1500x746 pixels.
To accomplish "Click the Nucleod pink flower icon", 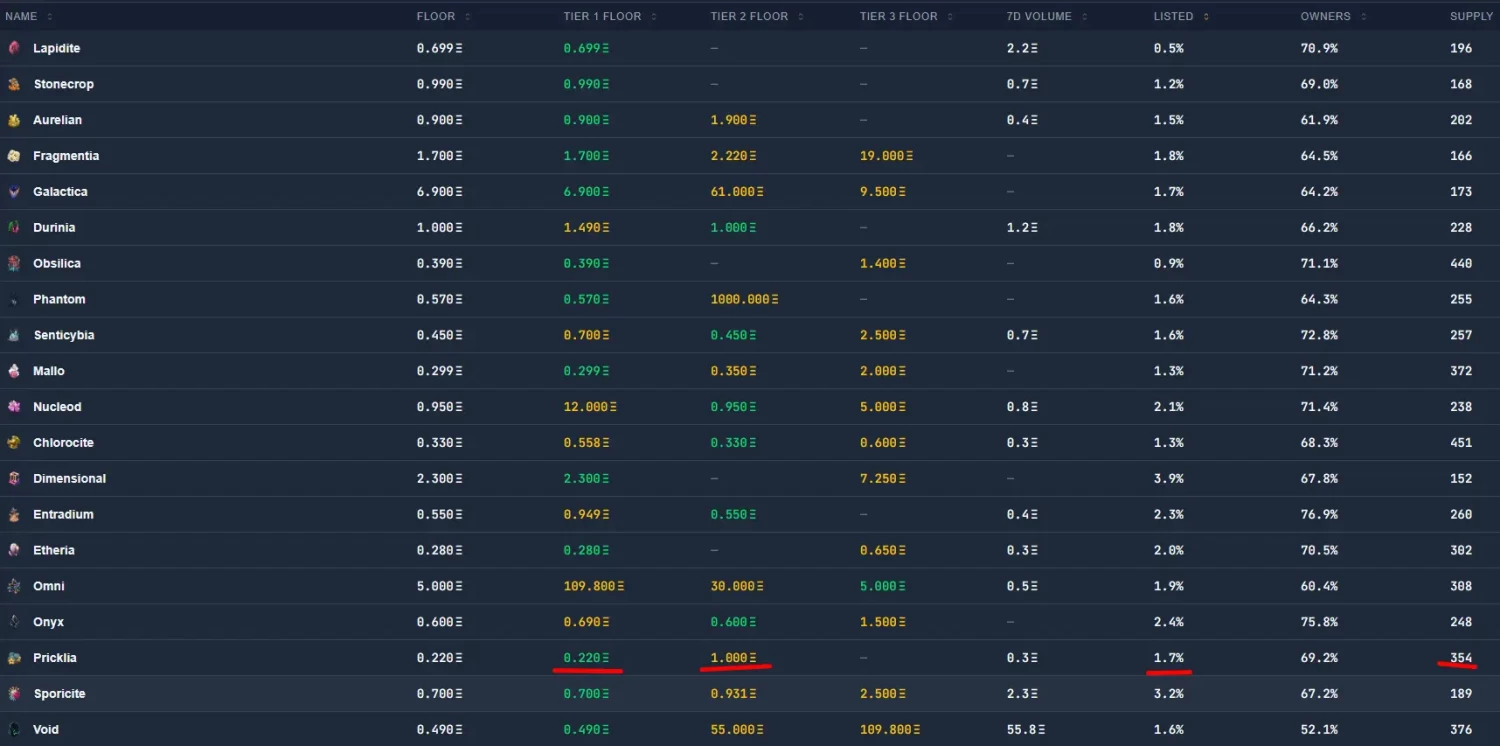I will click(x=14, y=407).
